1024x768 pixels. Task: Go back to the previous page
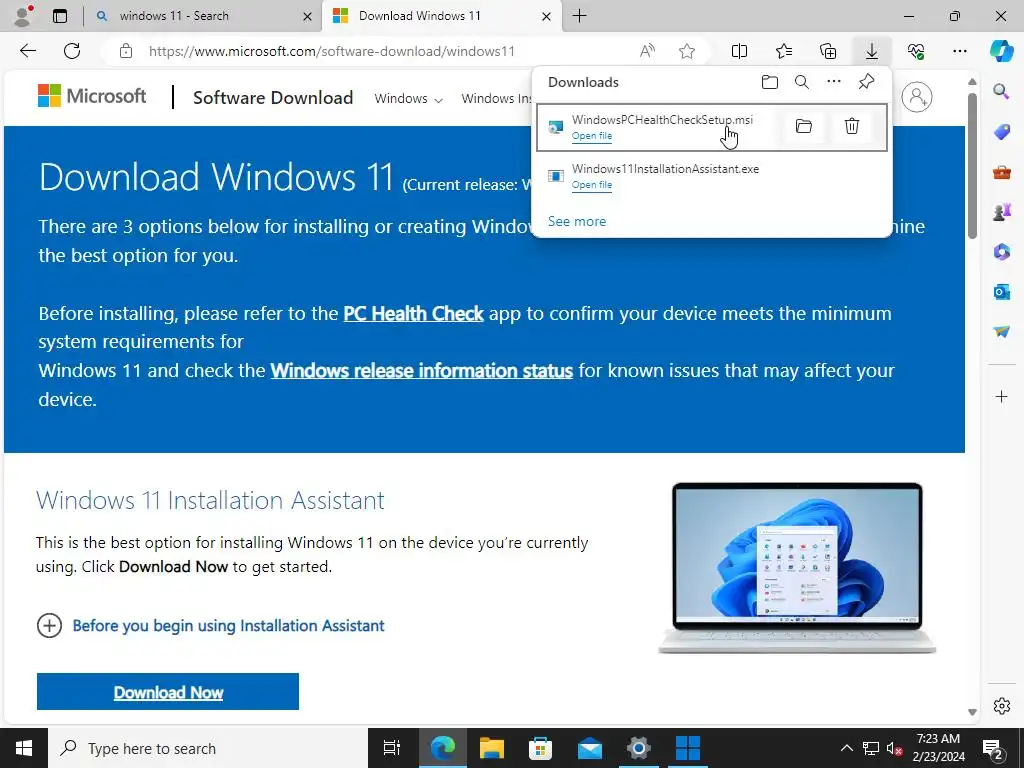(x=28, y=51)
